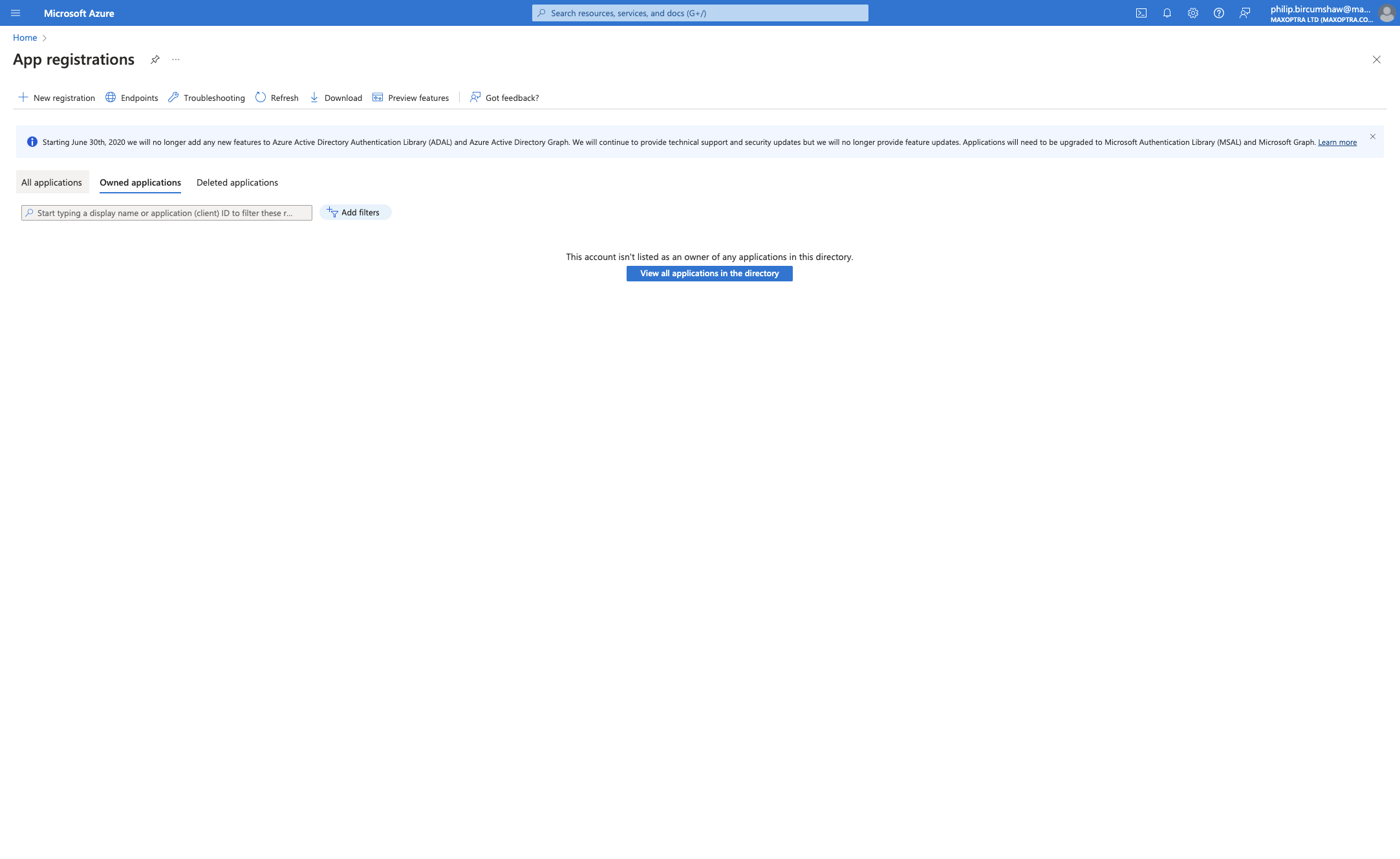
Task: Switch to the All applications tab
Action: coord(52,182)
